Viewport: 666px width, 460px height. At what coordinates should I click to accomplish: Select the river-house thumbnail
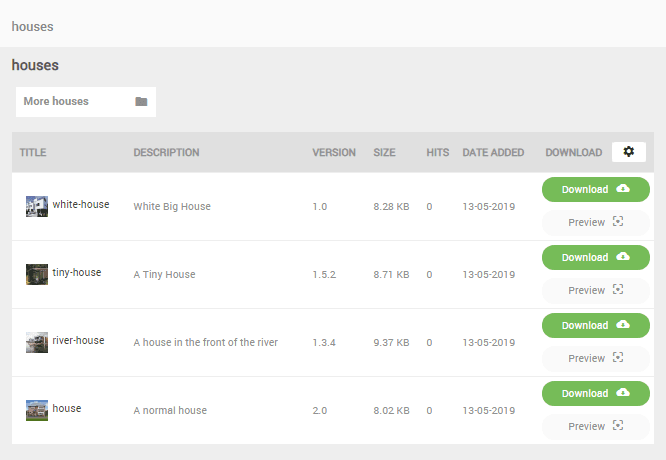[x=37, y=342]
